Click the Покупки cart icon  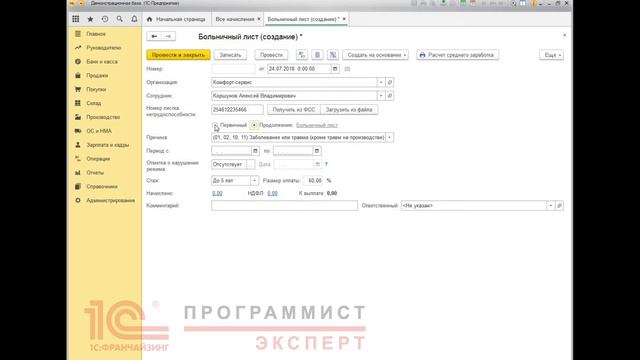[x=78, y=89]
